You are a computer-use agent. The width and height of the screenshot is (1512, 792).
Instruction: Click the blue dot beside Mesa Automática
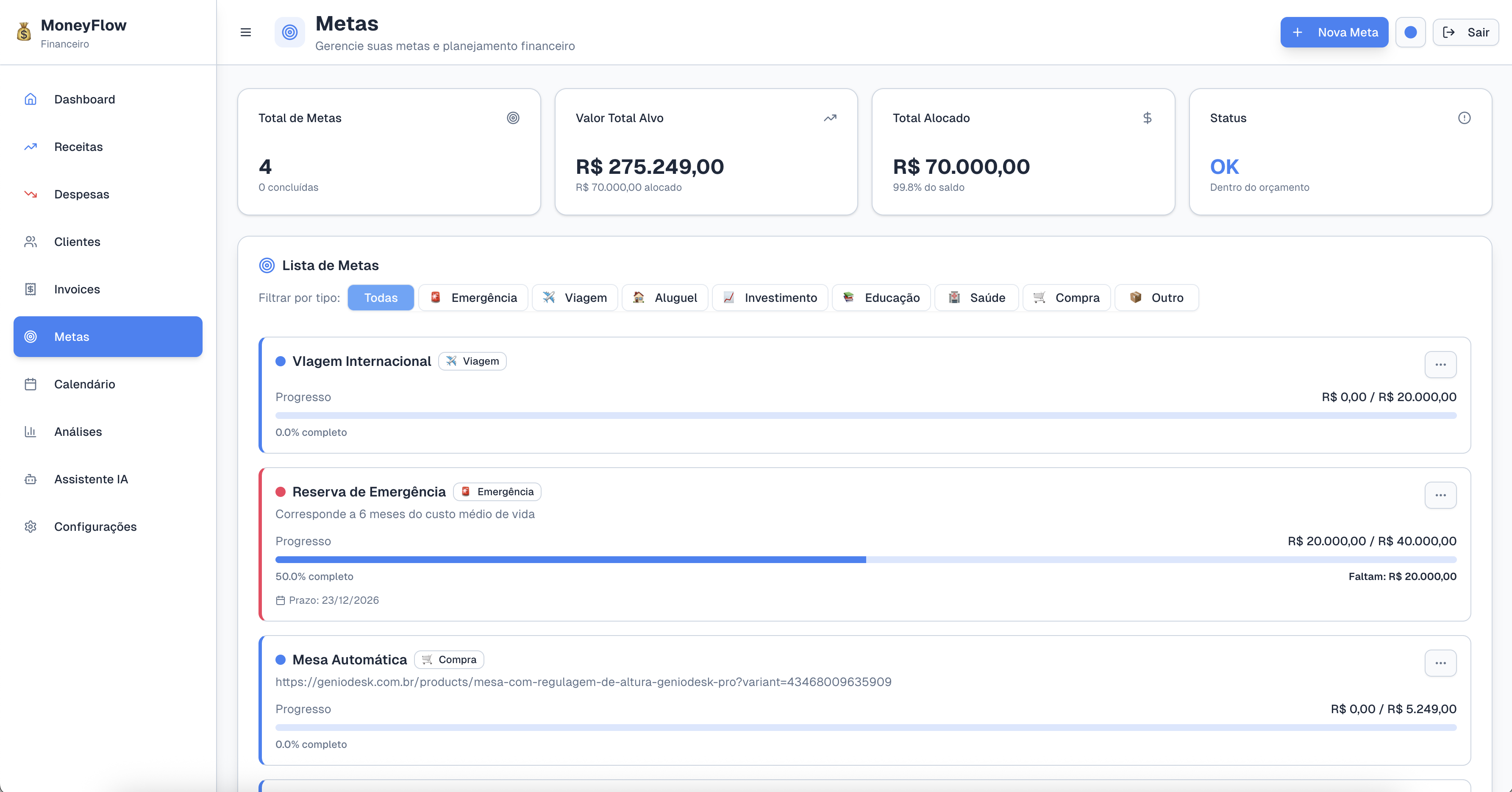(x=281, y=660)
